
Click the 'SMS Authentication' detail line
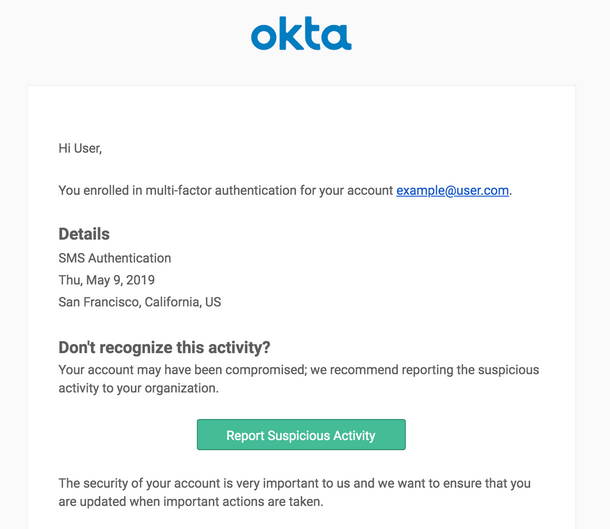pos(115,258)
